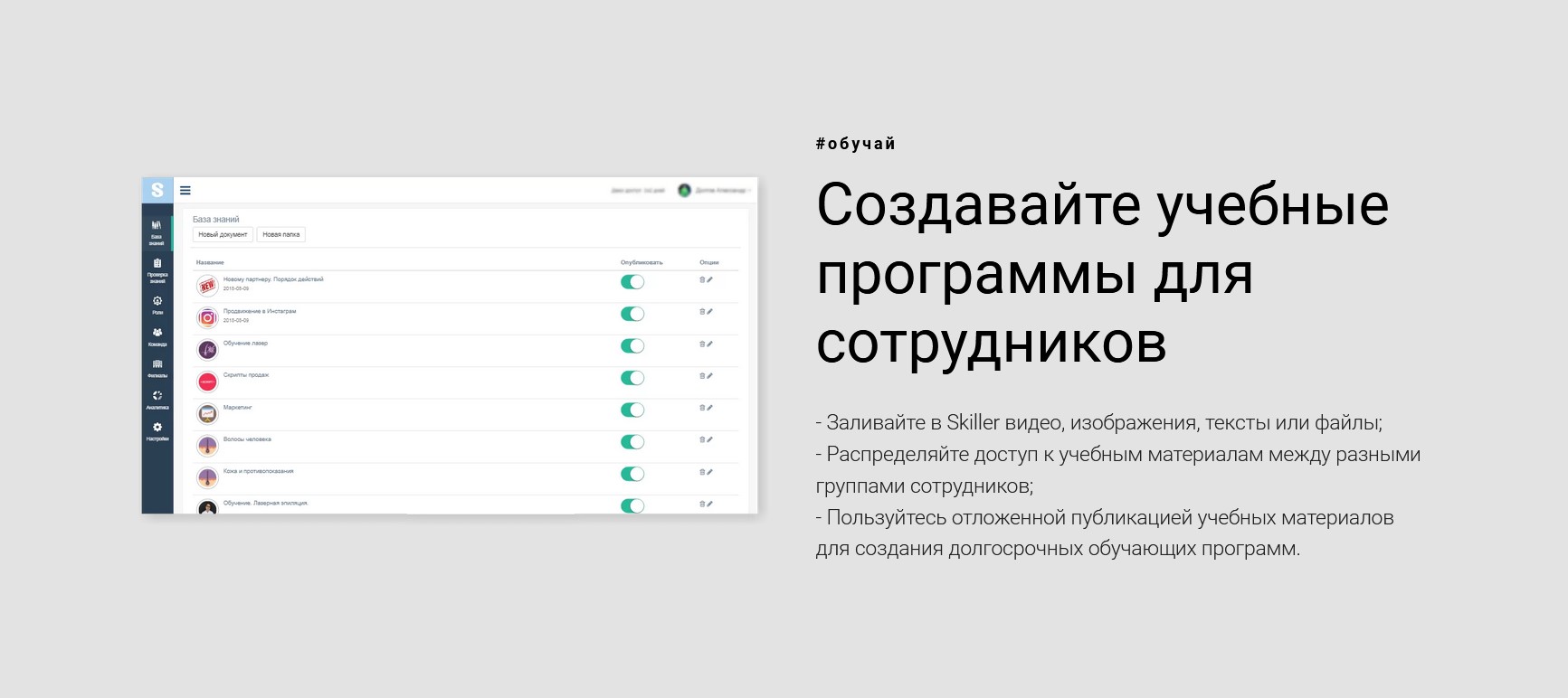Viewport: 1568px width, 698px height.
Task: Open Настройки gear in sidebar
Action: (x=157, y=431)
